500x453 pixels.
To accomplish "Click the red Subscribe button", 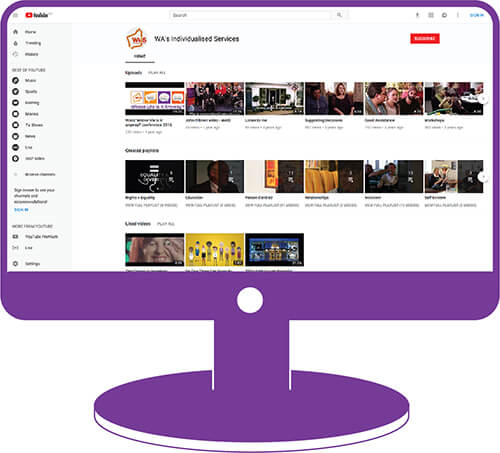I will click(425, 39).
